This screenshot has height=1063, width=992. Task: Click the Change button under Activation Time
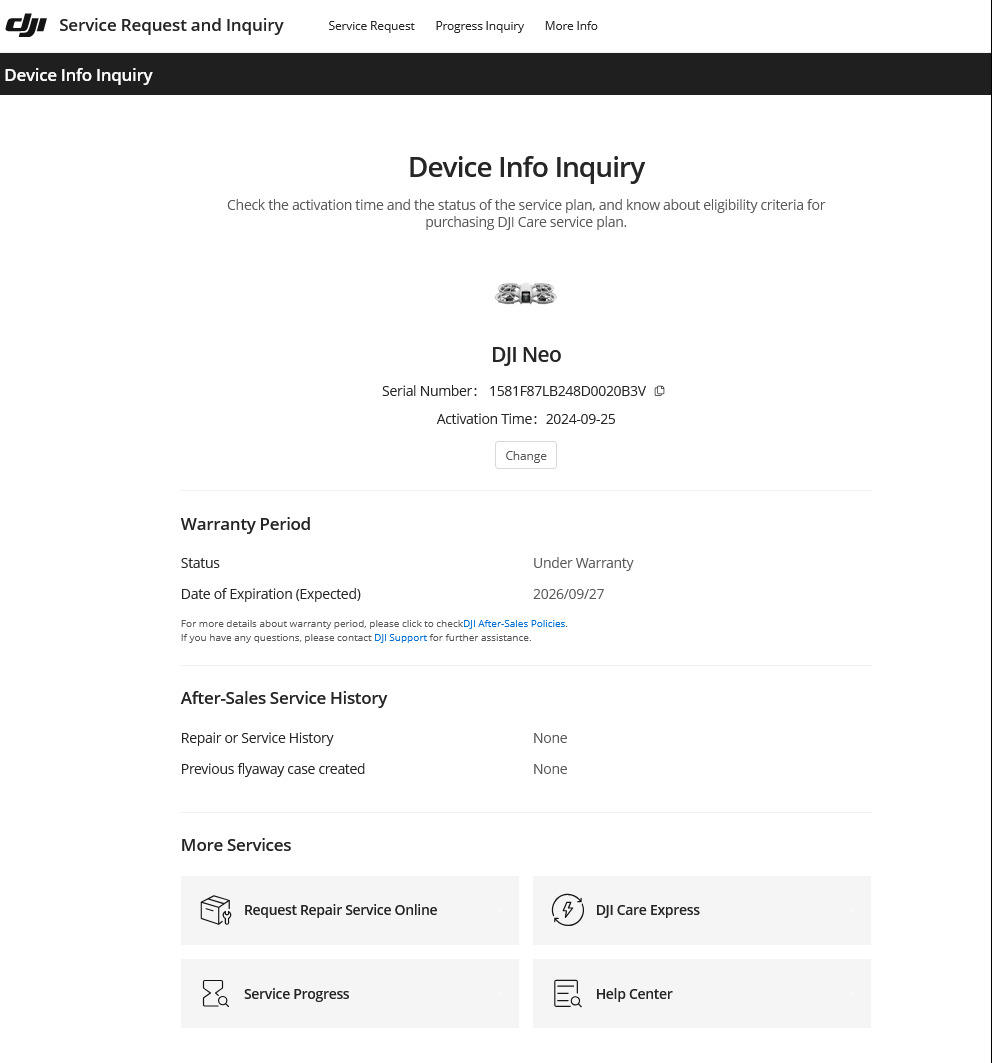coord(525,456)
